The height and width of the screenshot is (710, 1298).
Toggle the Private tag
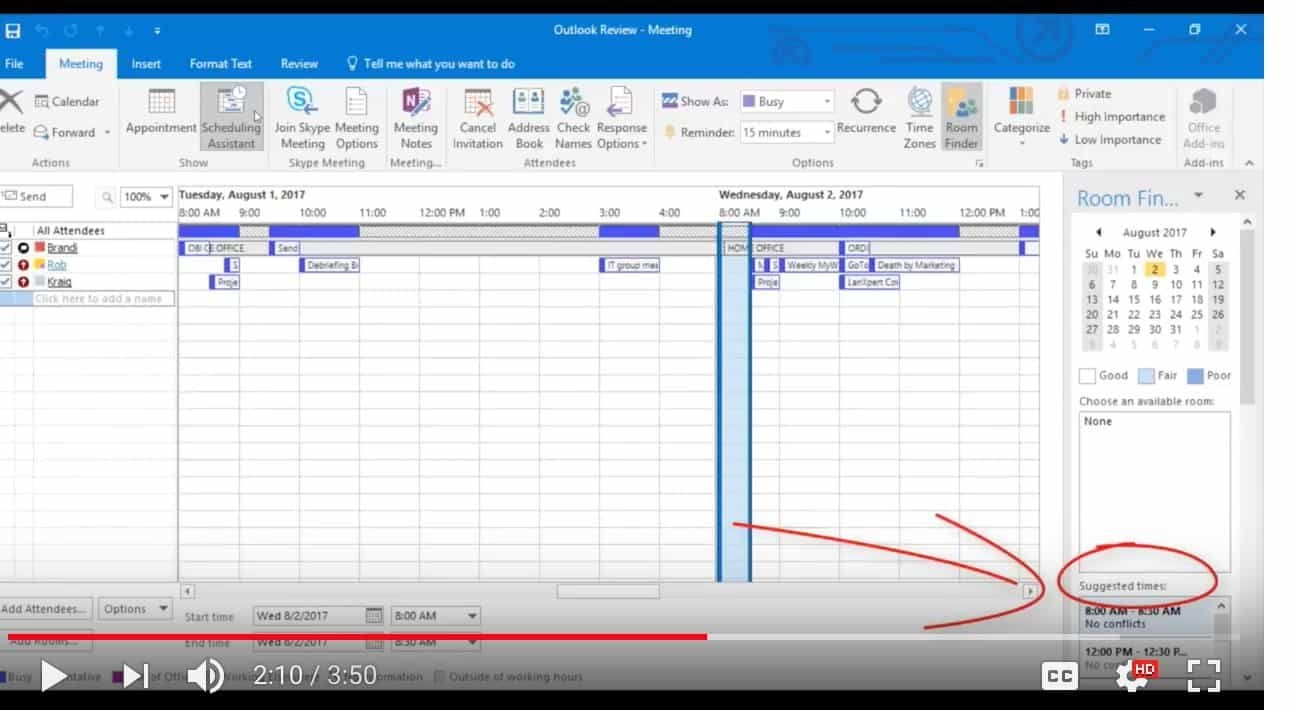point(1084,93)
